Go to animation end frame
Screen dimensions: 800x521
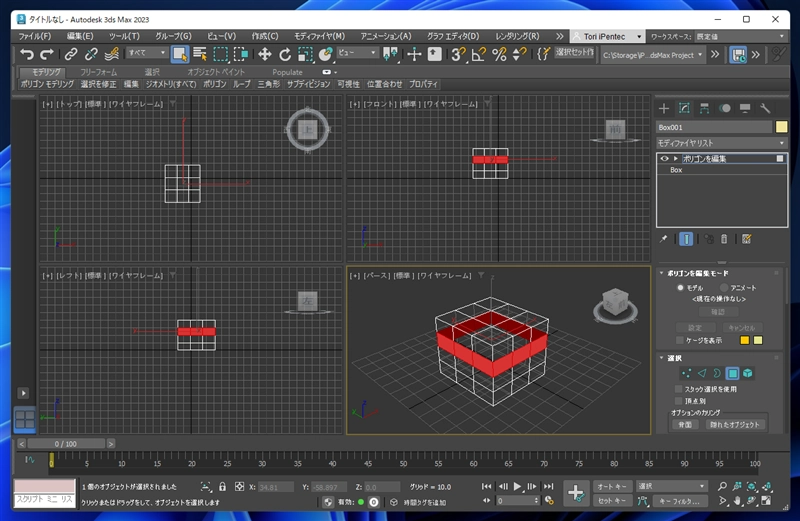point(548,487)
